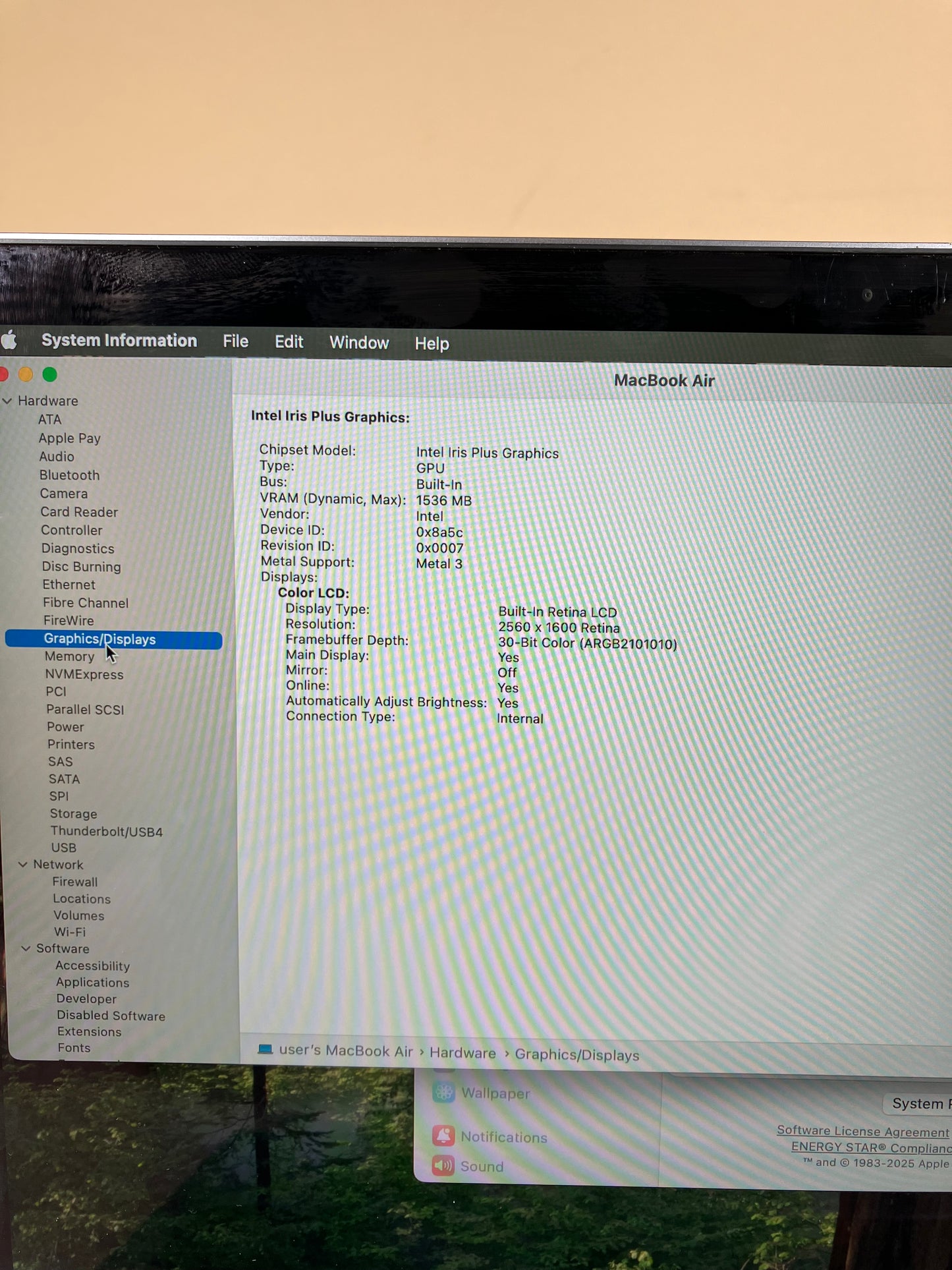Open the Help menu
The image size is (952, 1270).
click(432, 343)
